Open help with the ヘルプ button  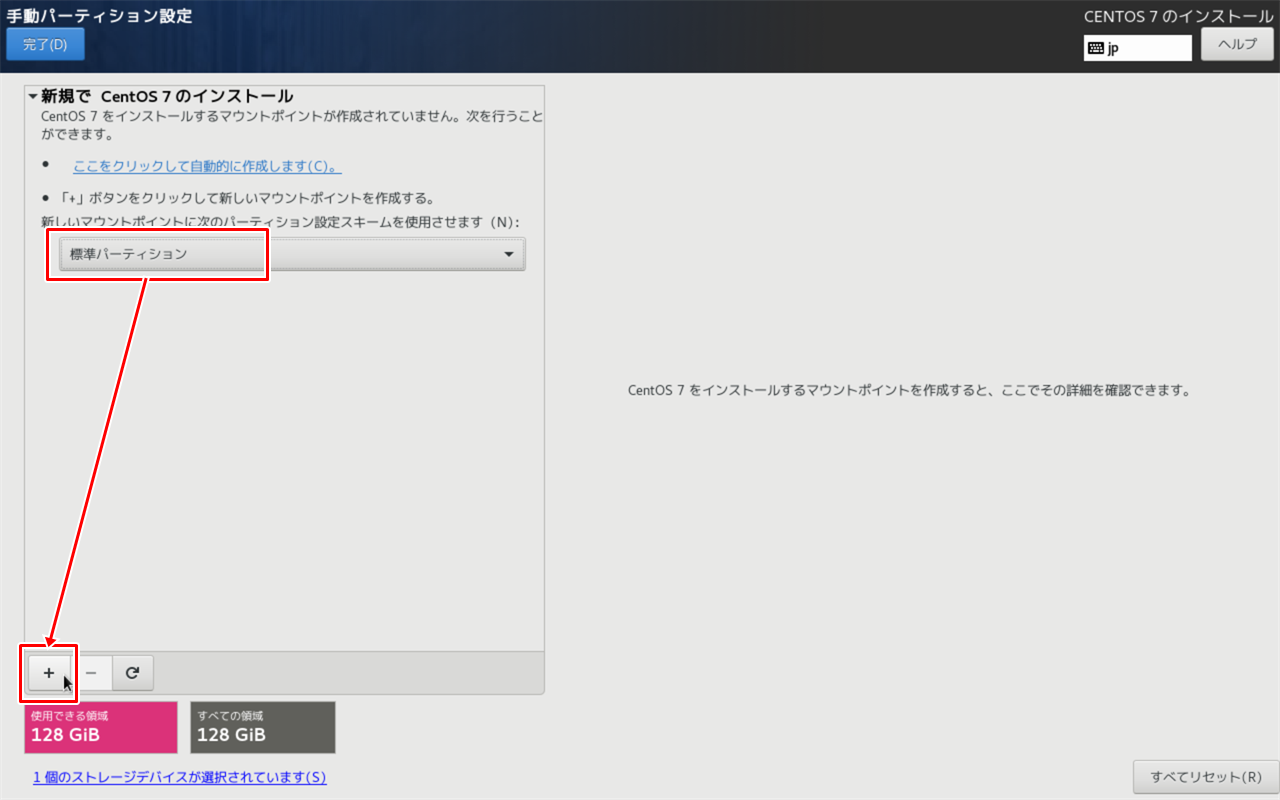1237,44
